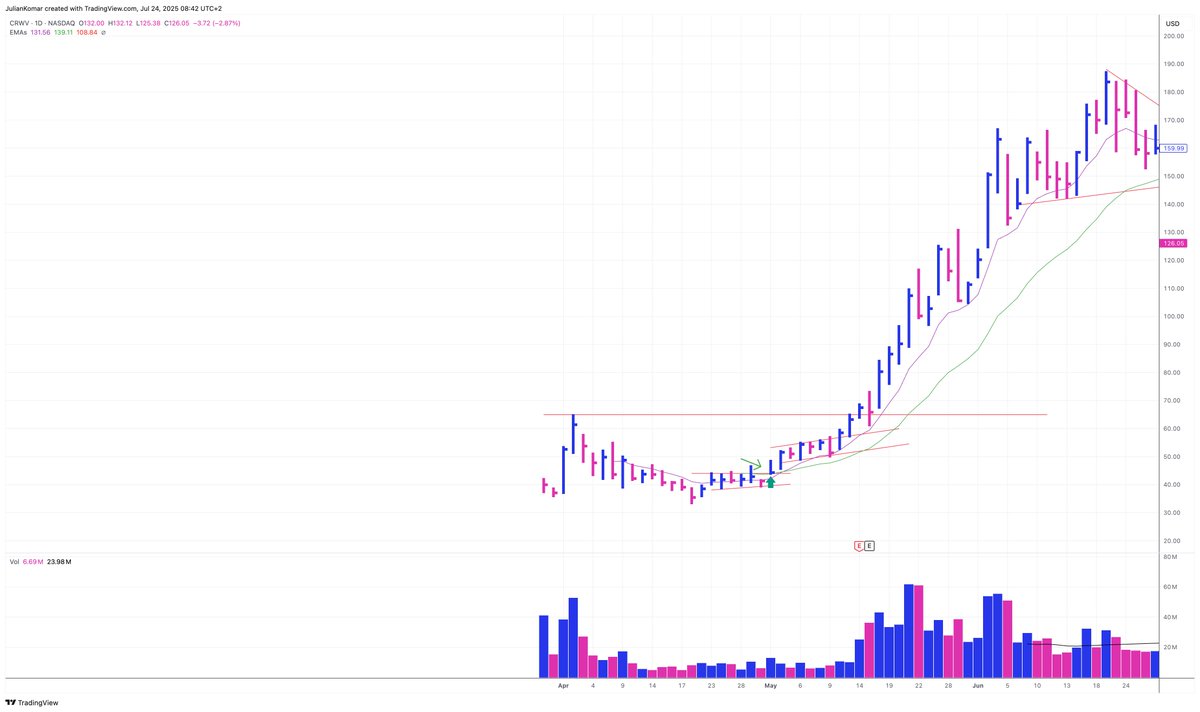Click the 150.00 price axis label
This screenshot has height=712, width=1200.
1174,176
